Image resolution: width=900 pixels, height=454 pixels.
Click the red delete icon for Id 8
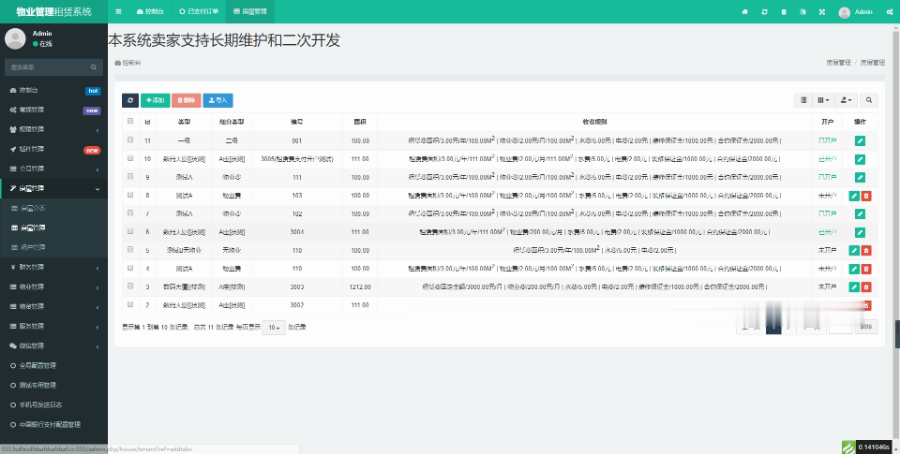pyautogui.click(x=866, y=196)
